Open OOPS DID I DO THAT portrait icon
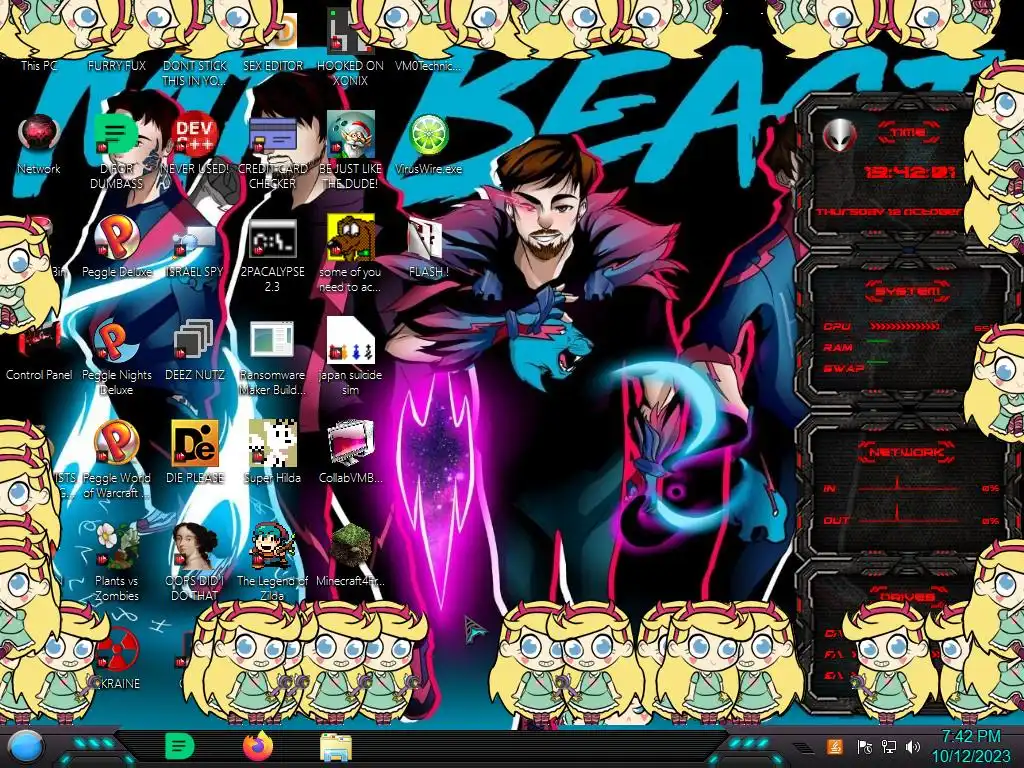The width and height of the screenshot is (1024, 768). 195,547
